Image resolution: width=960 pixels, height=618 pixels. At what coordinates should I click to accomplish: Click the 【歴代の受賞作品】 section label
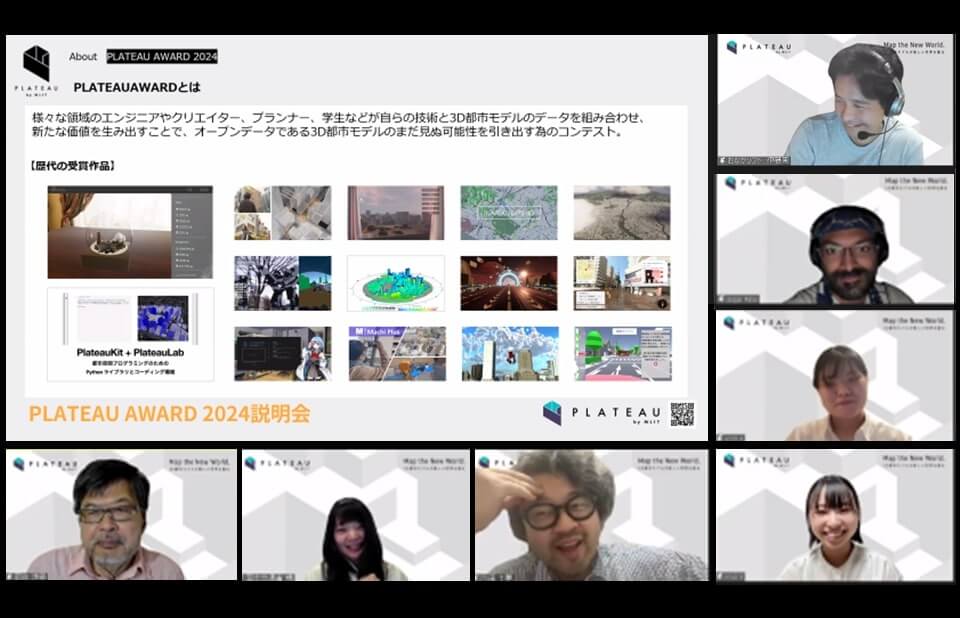click(73, 165)
